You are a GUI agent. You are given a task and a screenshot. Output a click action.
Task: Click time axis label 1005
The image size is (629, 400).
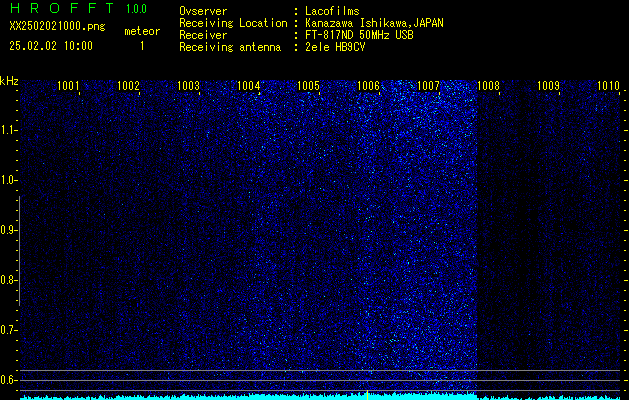308,85
